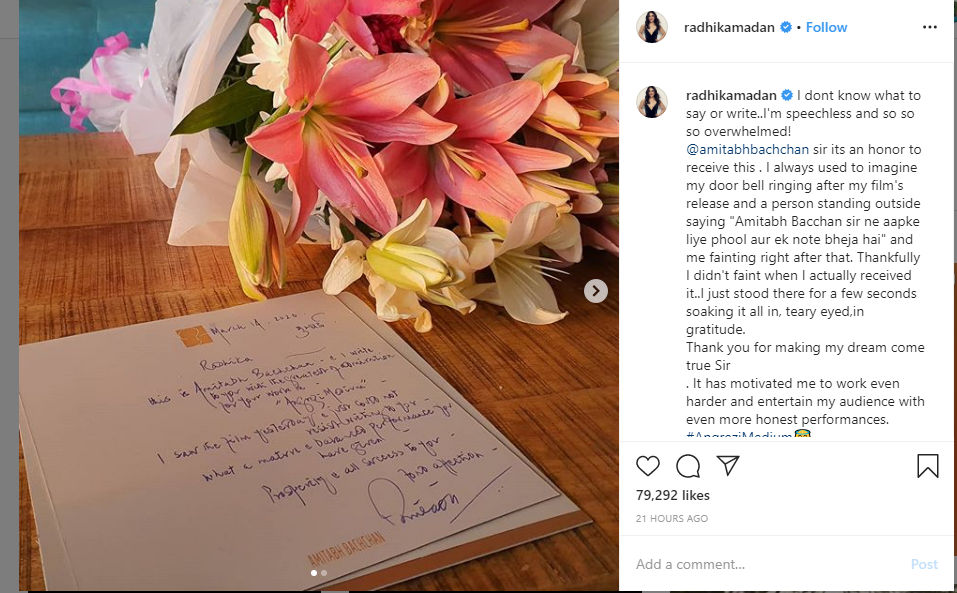Open the @amitabhbachchan mention link
Screen dimensions: 957x593
point(747,149)
